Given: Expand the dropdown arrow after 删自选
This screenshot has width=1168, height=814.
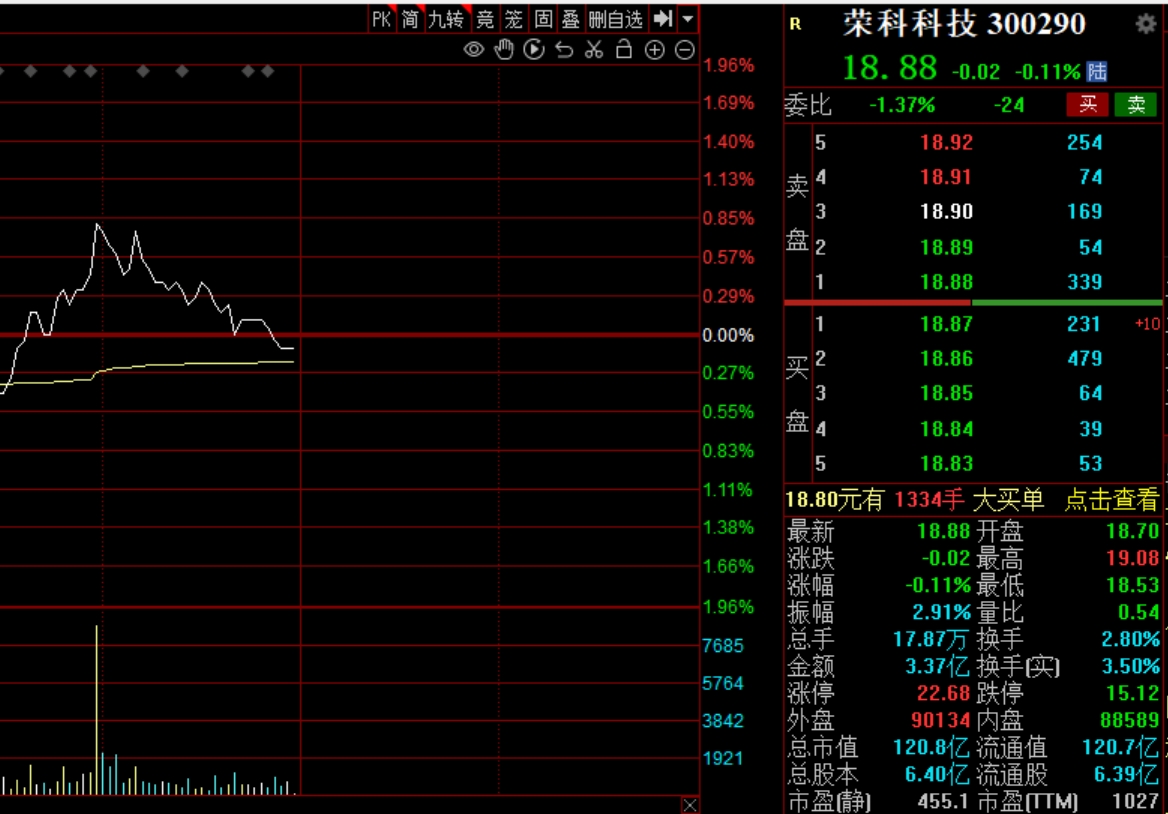Looking at the screenshot, I should (688, 19).
